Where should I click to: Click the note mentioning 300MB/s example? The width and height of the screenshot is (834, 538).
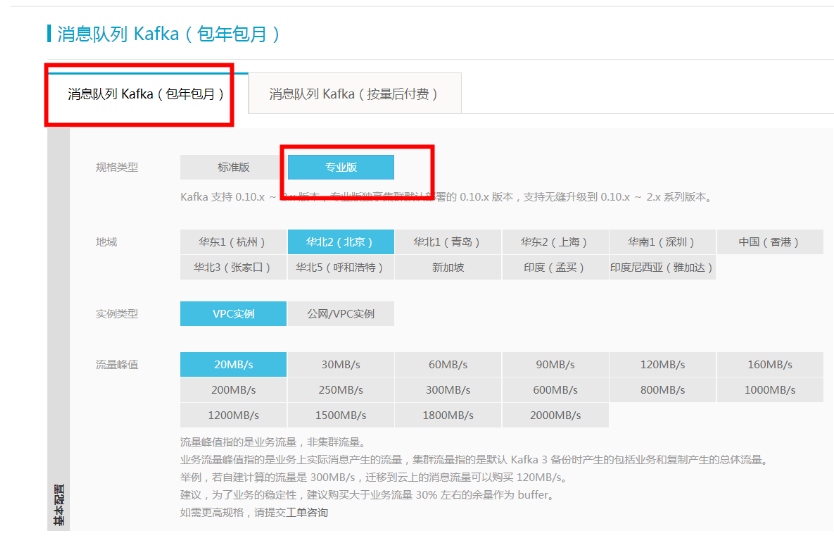point(373,477)
